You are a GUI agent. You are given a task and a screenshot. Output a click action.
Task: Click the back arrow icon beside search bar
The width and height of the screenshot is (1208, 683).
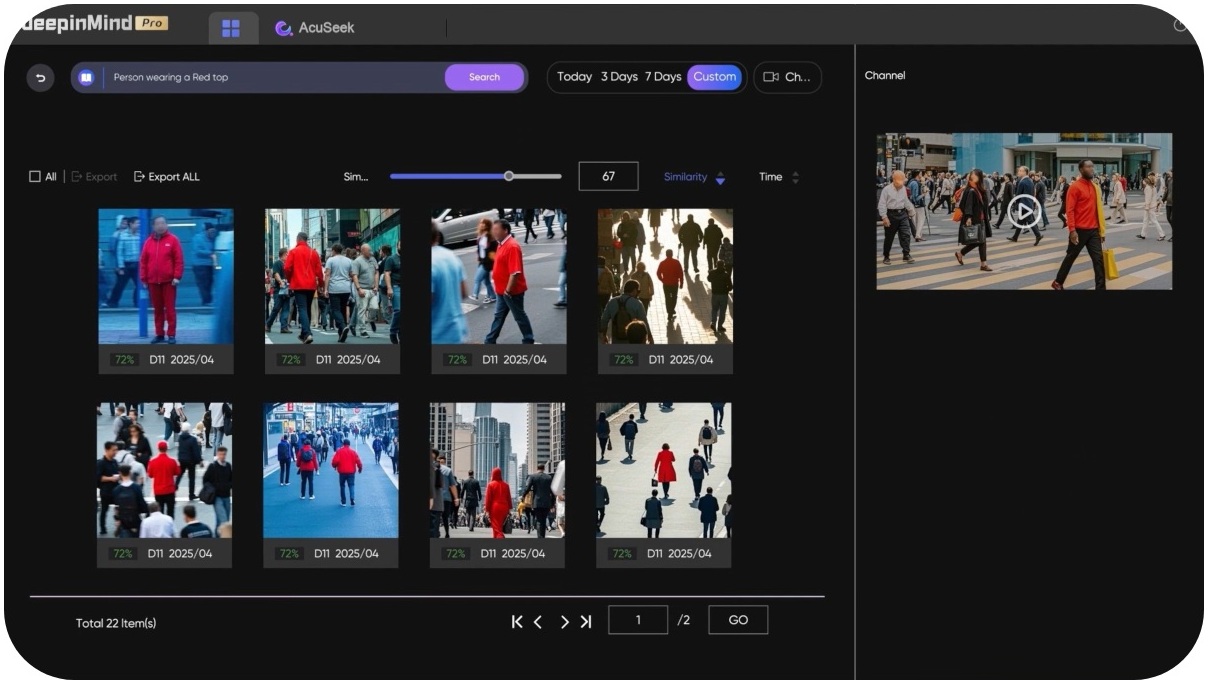40,77
